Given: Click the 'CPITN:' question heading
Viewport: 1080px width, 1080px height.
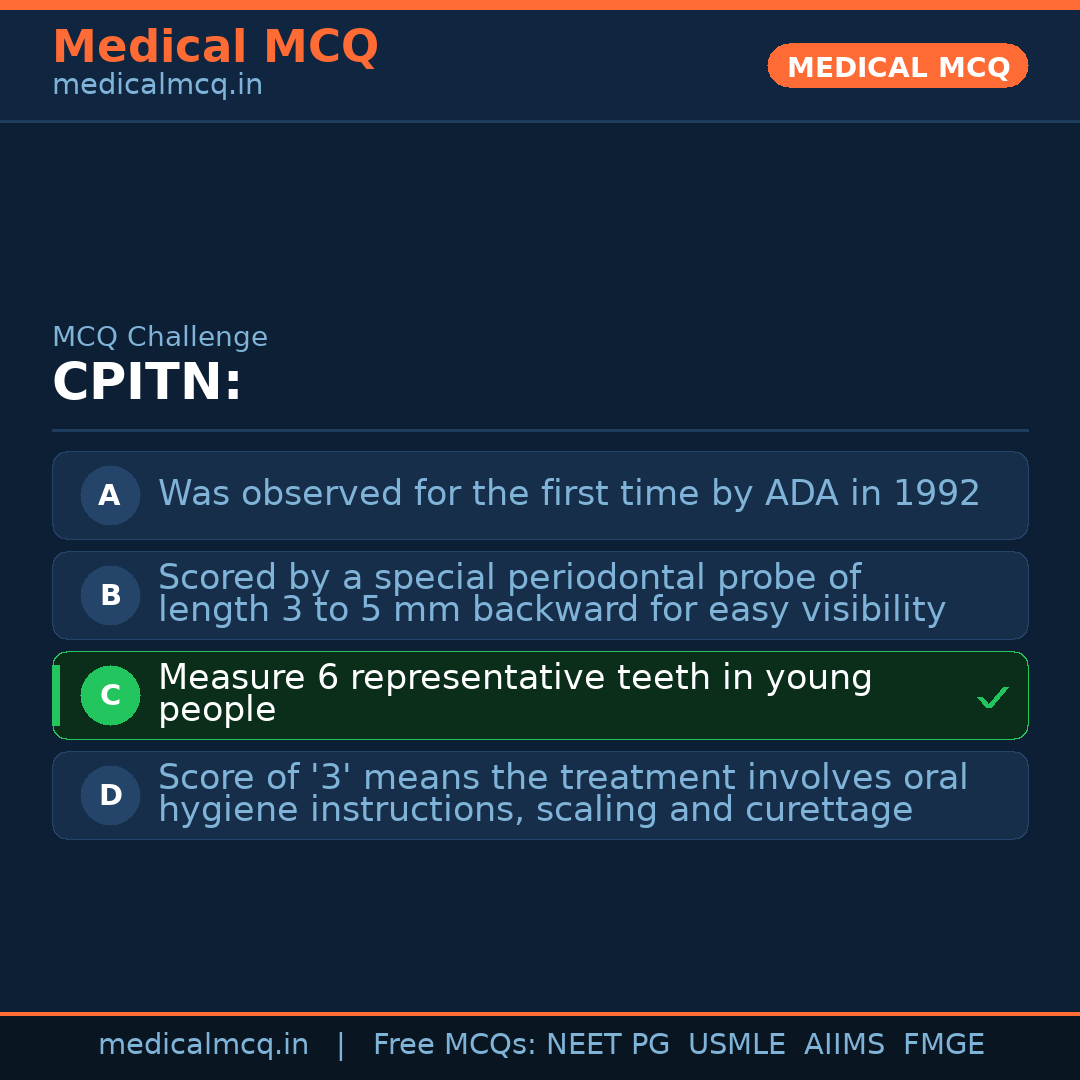Looking at the screenshot, I should click(147, 383).
